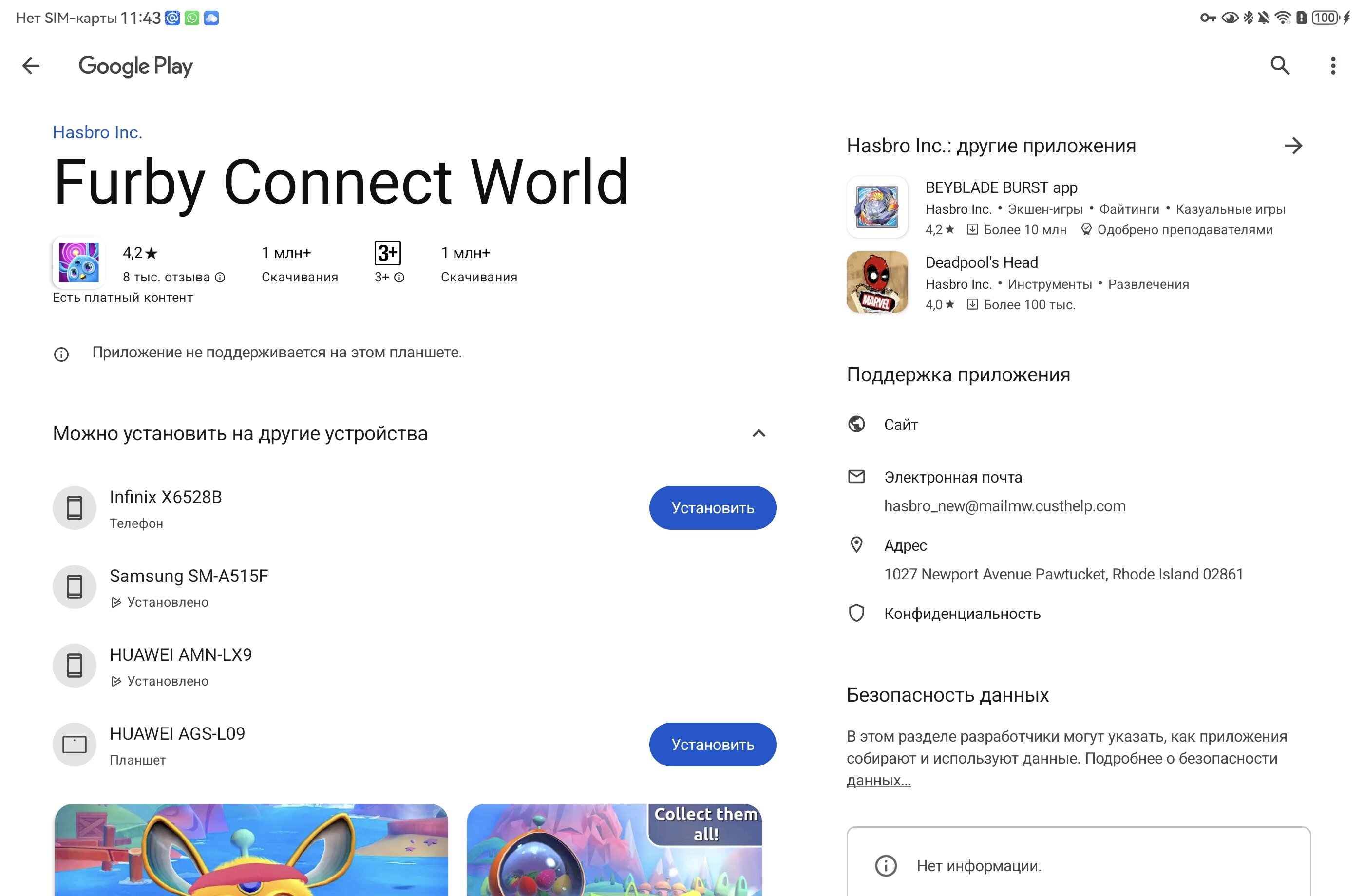Open the Deadpool's Head app icon
1364x896 pixels.
[877, 282]
